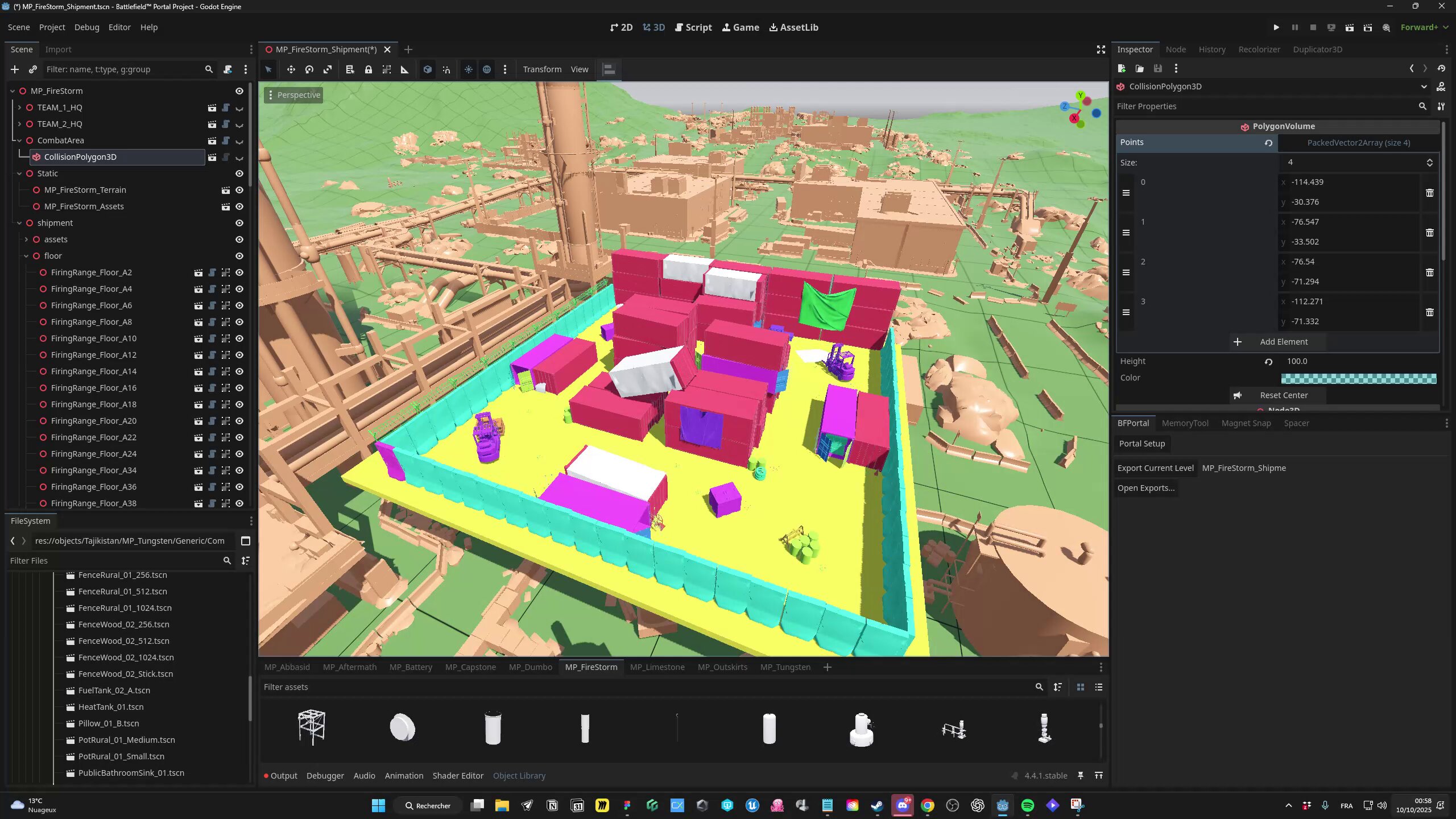Hide the MP_FireStorm_Terrain node
1456x819 pixels.
click(239, 190)
